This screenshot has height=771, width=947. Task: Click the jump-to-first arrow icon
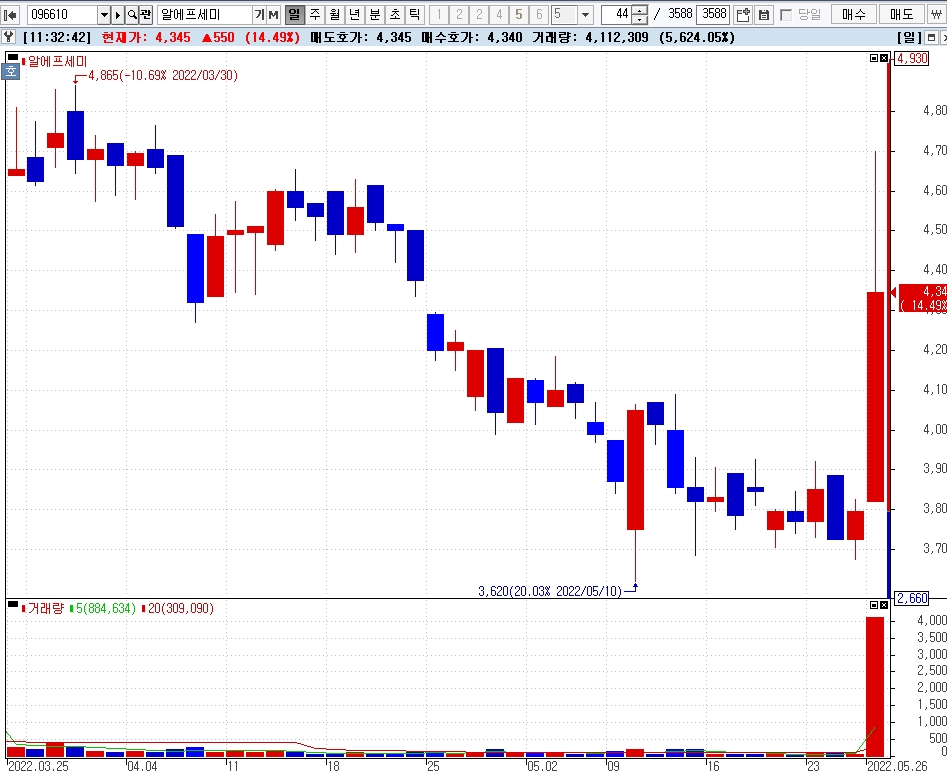pos(11,14)
